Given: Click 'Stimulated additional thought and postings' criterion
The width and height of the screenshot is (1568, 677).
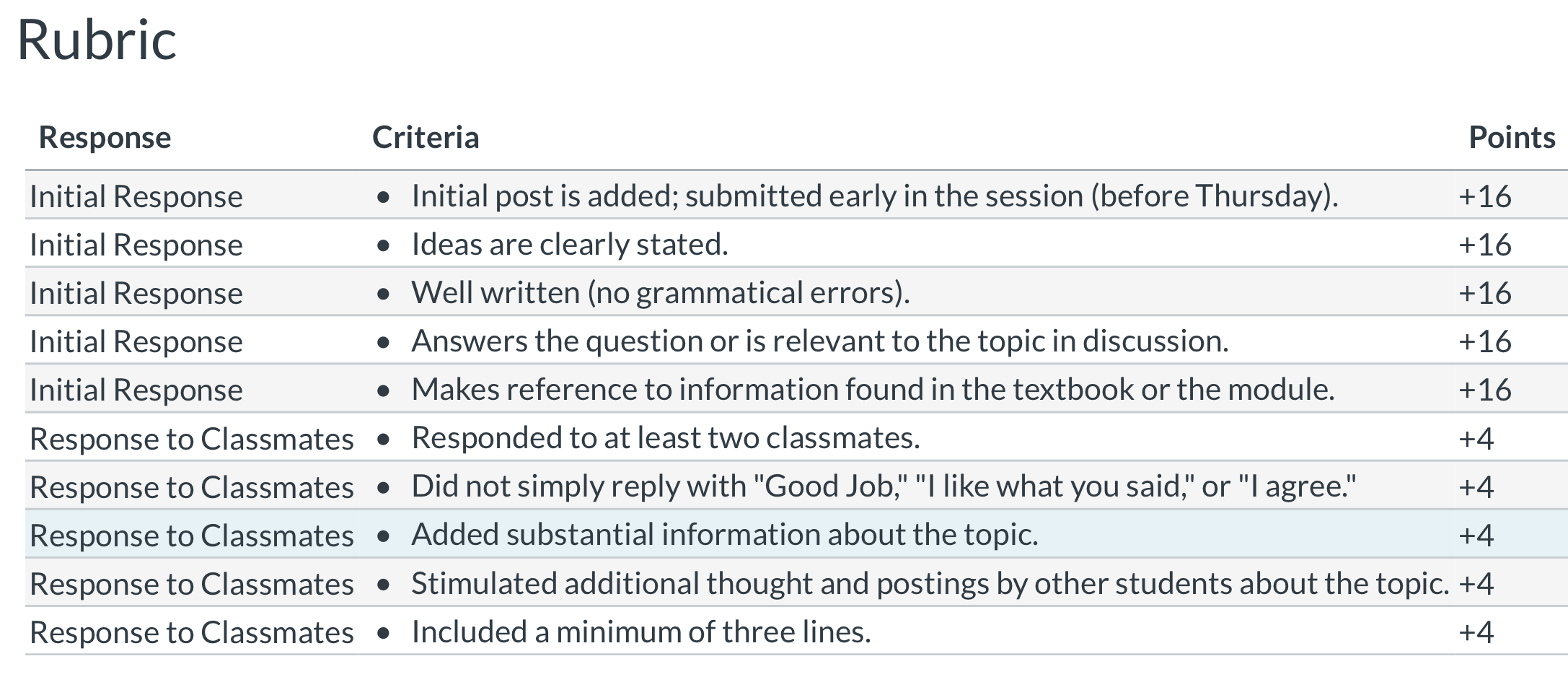Looking at the screenshot, I should coord(930,583).
